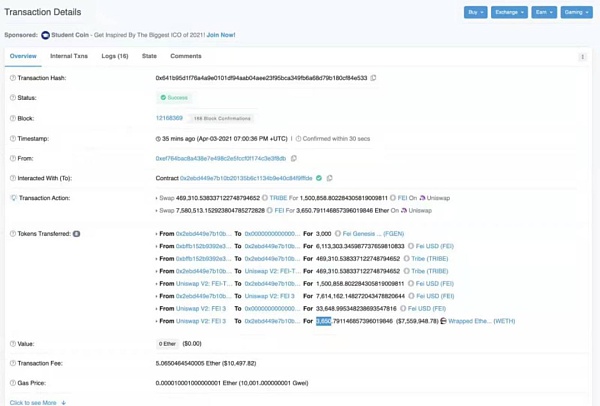This screenshot has height=406, width=600.
Task: Copy the From address using copy icon
Action: [293, 158]
